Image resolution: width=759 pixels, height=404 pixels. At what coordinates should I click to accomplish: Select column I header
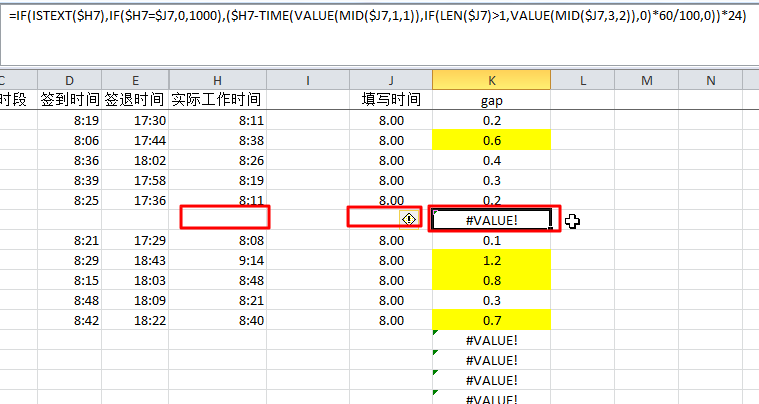[x=308, y=80]
